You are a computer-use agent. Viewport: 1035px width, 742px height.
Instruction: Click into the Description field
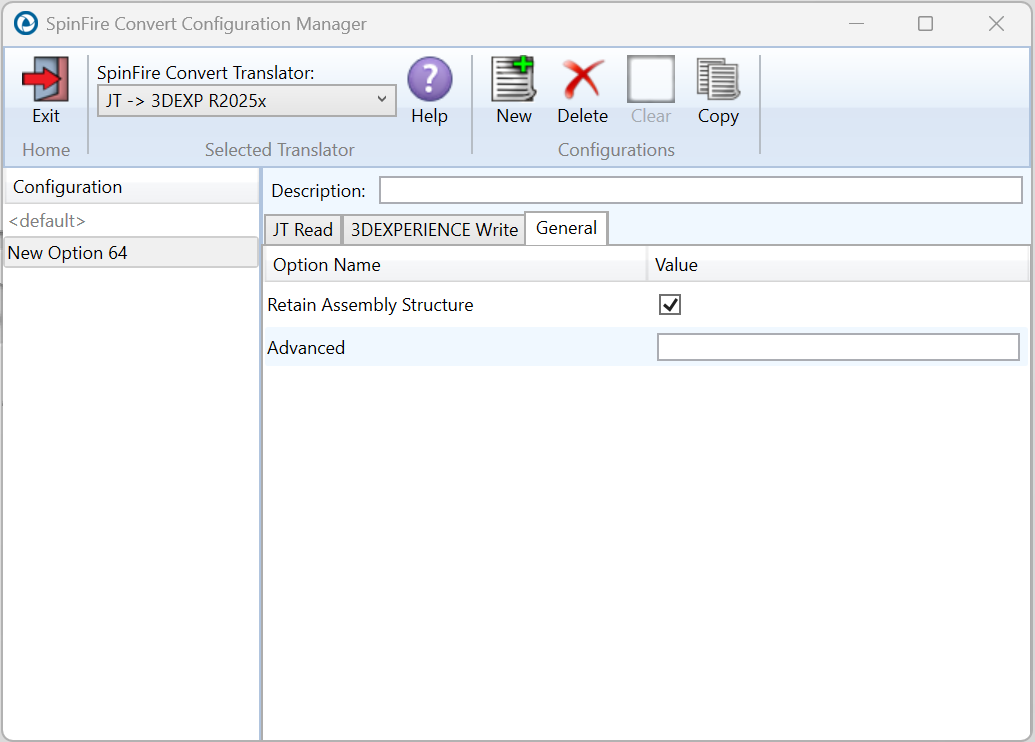click(x=701, y=190)
